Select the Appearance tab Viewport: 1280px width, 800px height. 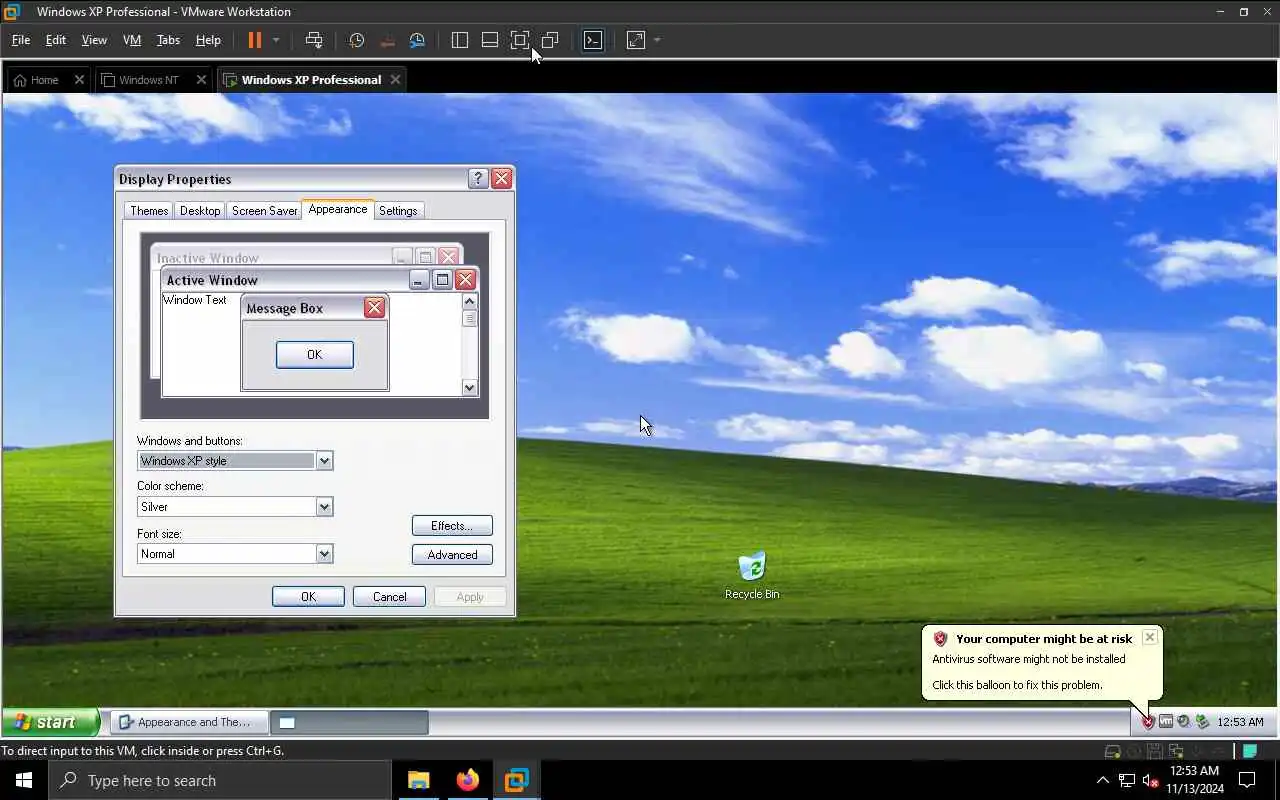337,209
